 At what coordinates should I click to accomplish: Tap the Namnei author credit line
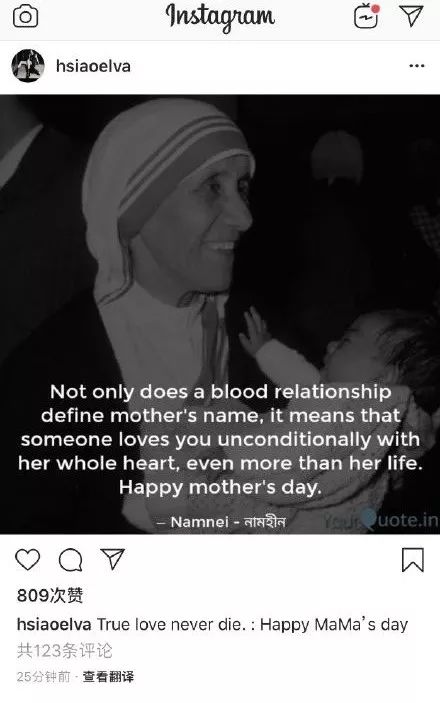(x=222, y=522)
